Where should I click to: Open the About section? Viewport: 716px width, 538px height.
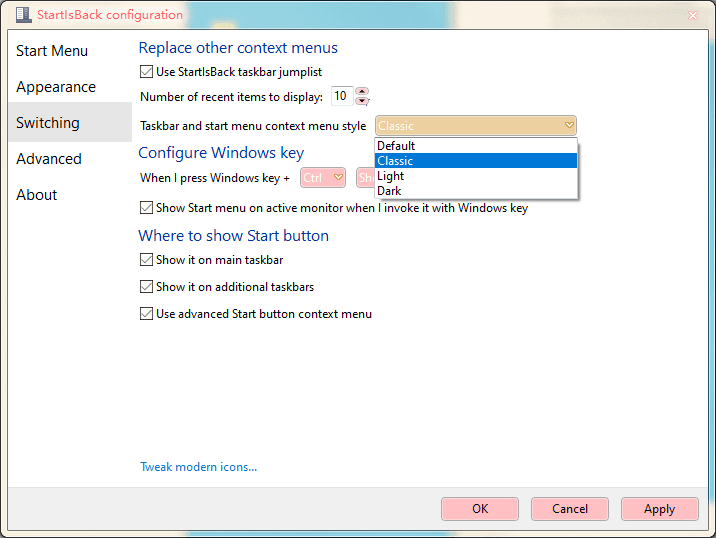click(x=37, y=195)
